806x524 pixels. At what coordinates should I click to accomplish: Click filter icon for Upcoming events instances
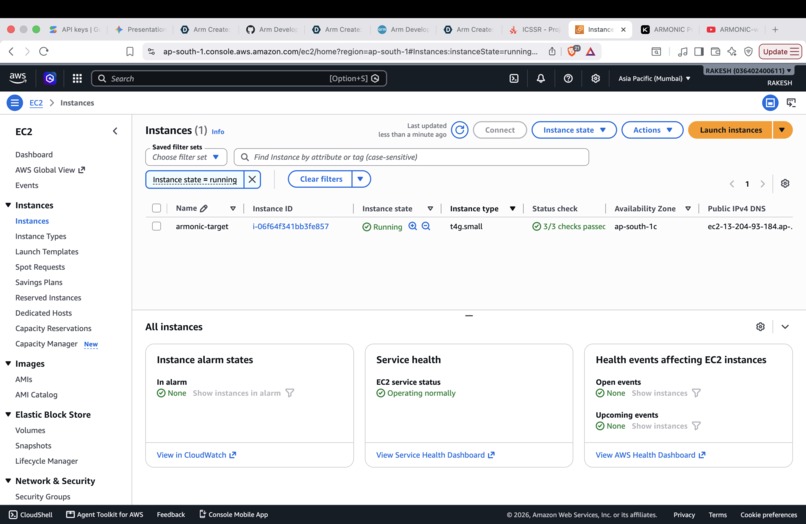697,426
